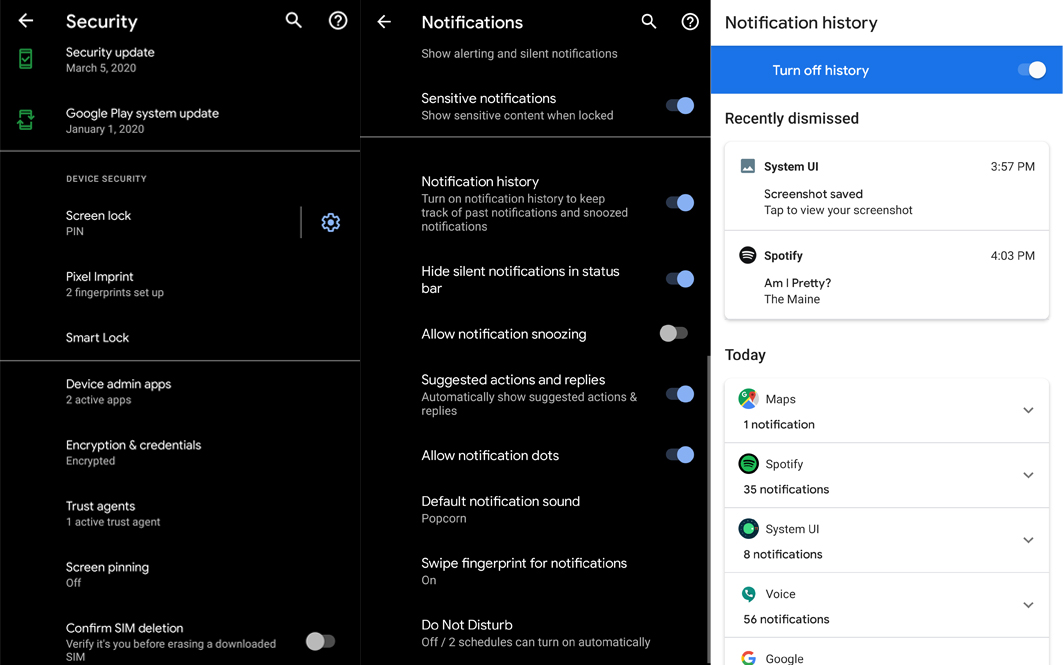Tap the Spotify icon under Today
This screenshot has height=665, width=1063.
tap(748, 464)
